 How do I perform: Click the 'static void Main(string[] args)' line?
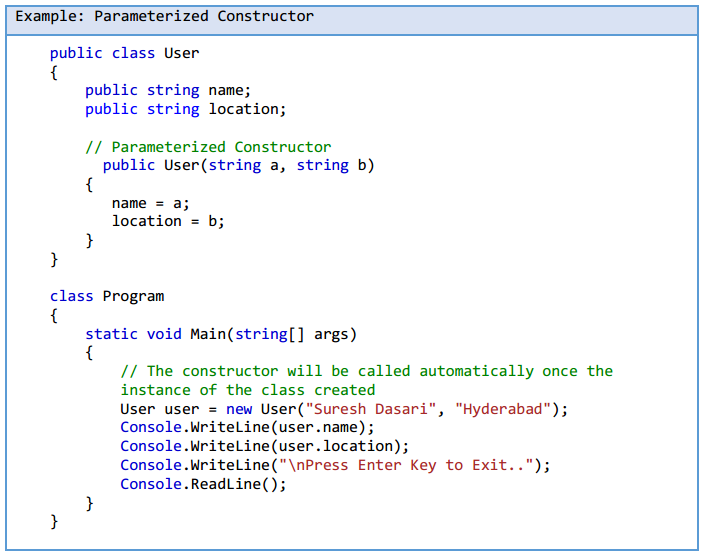221,335
